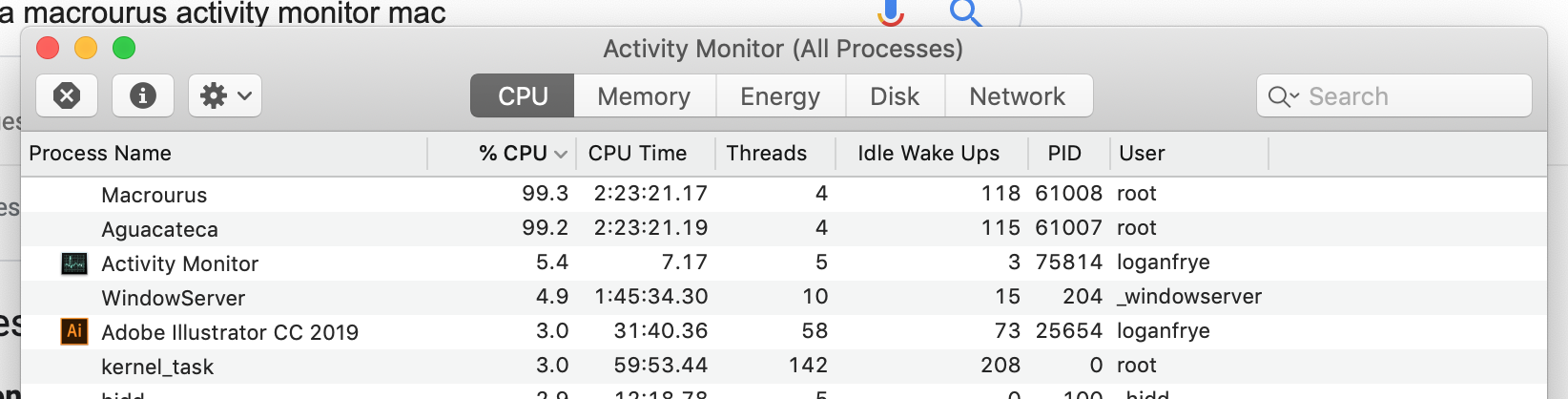
Task: Click the magnifying glass in search field
Action: tap(1282, 96)
